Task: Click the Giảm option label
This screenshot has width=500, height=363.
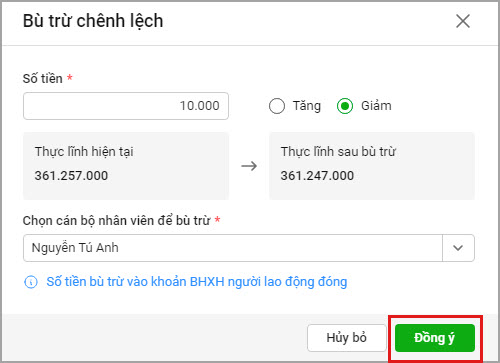Action: [x=376, y=106]
